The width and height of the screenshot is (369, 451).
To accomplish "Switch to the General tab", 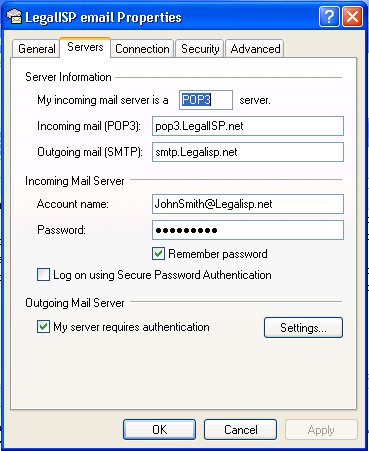I will coord(37,49).
